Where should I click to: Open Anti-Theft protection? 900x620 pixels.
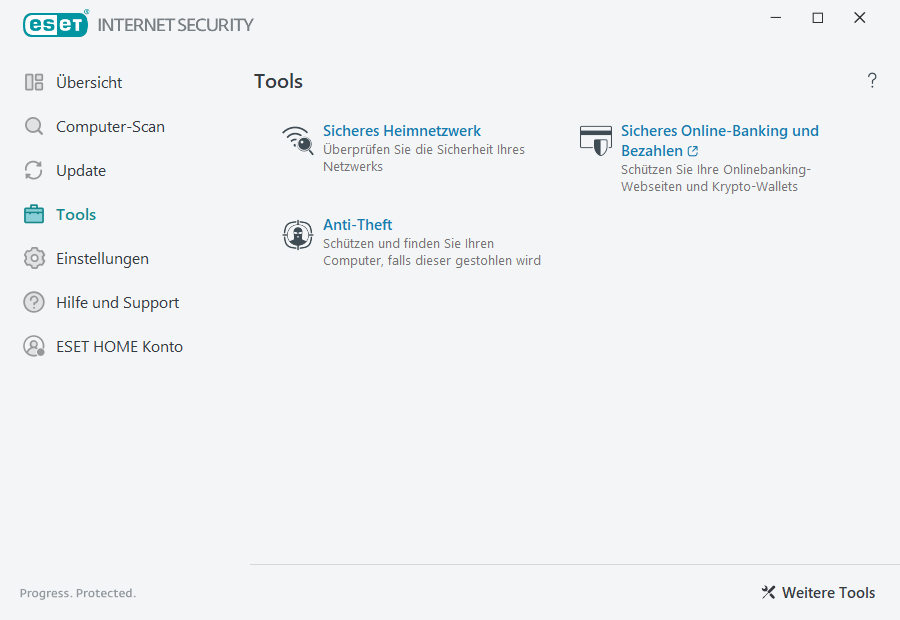357,224
